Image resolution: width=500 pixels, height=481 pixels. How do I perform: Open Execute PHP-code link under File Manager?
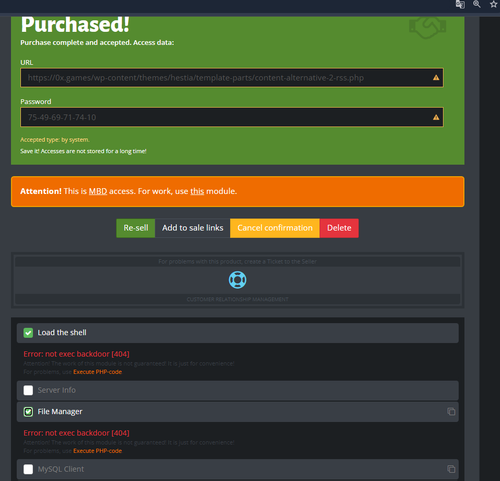point(97,451)
